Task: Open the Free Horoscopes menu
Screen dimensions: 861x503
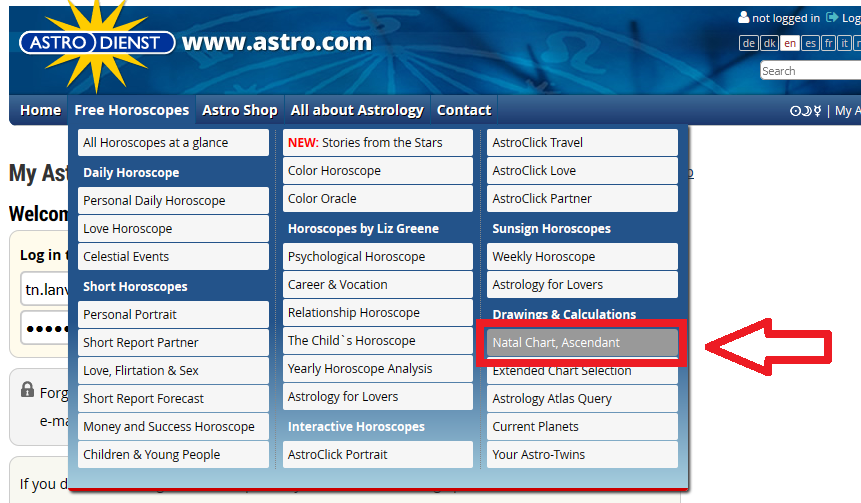Action: tap(132, 110)
